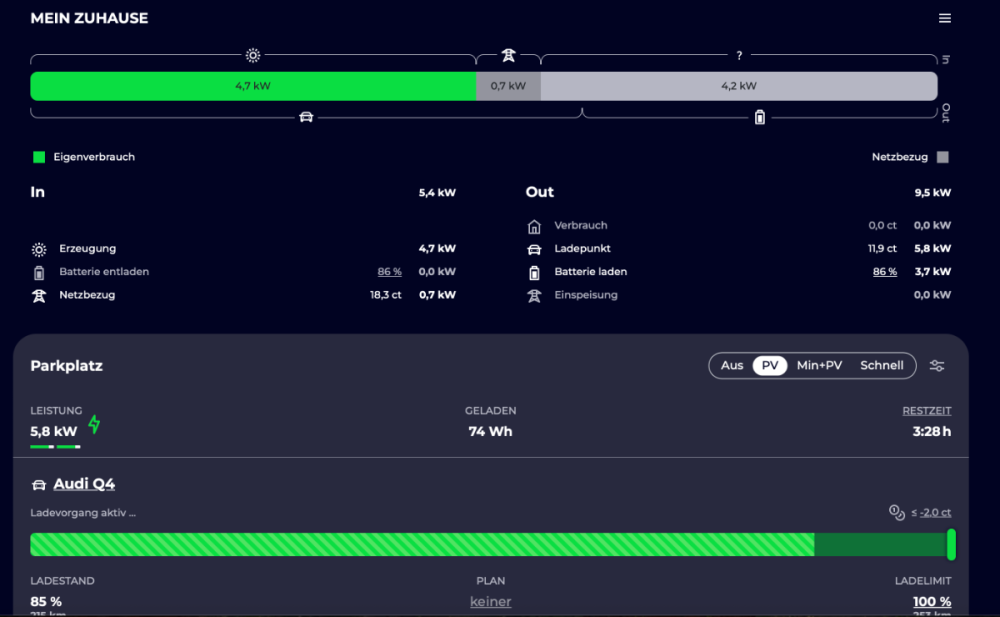The image size is (1000, 617).
Task: Select Schnell charging mode
Action: click(x=881, y=366)
